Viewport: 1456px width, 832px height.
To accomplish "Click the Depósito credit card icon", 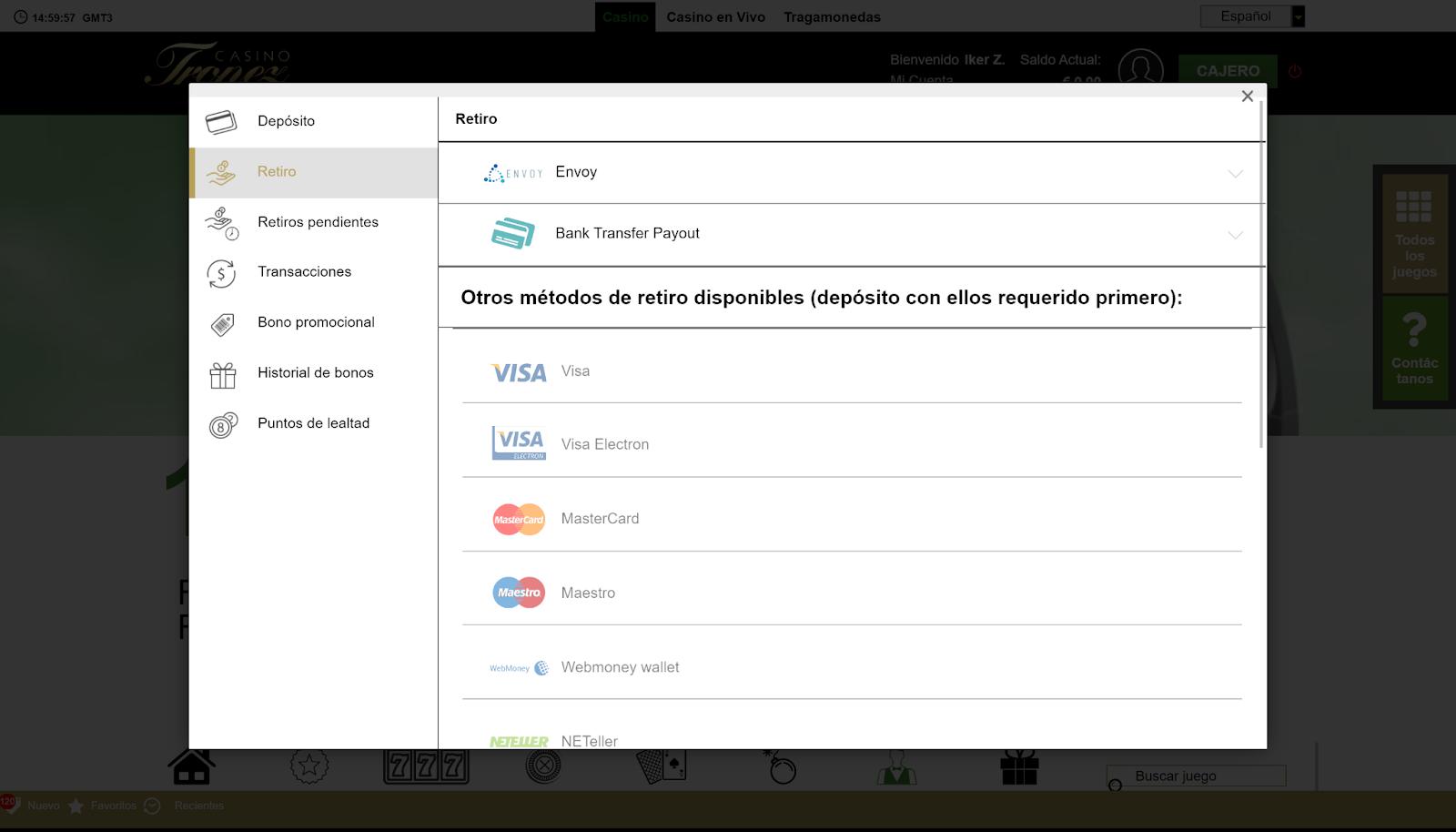I will 221,121.
